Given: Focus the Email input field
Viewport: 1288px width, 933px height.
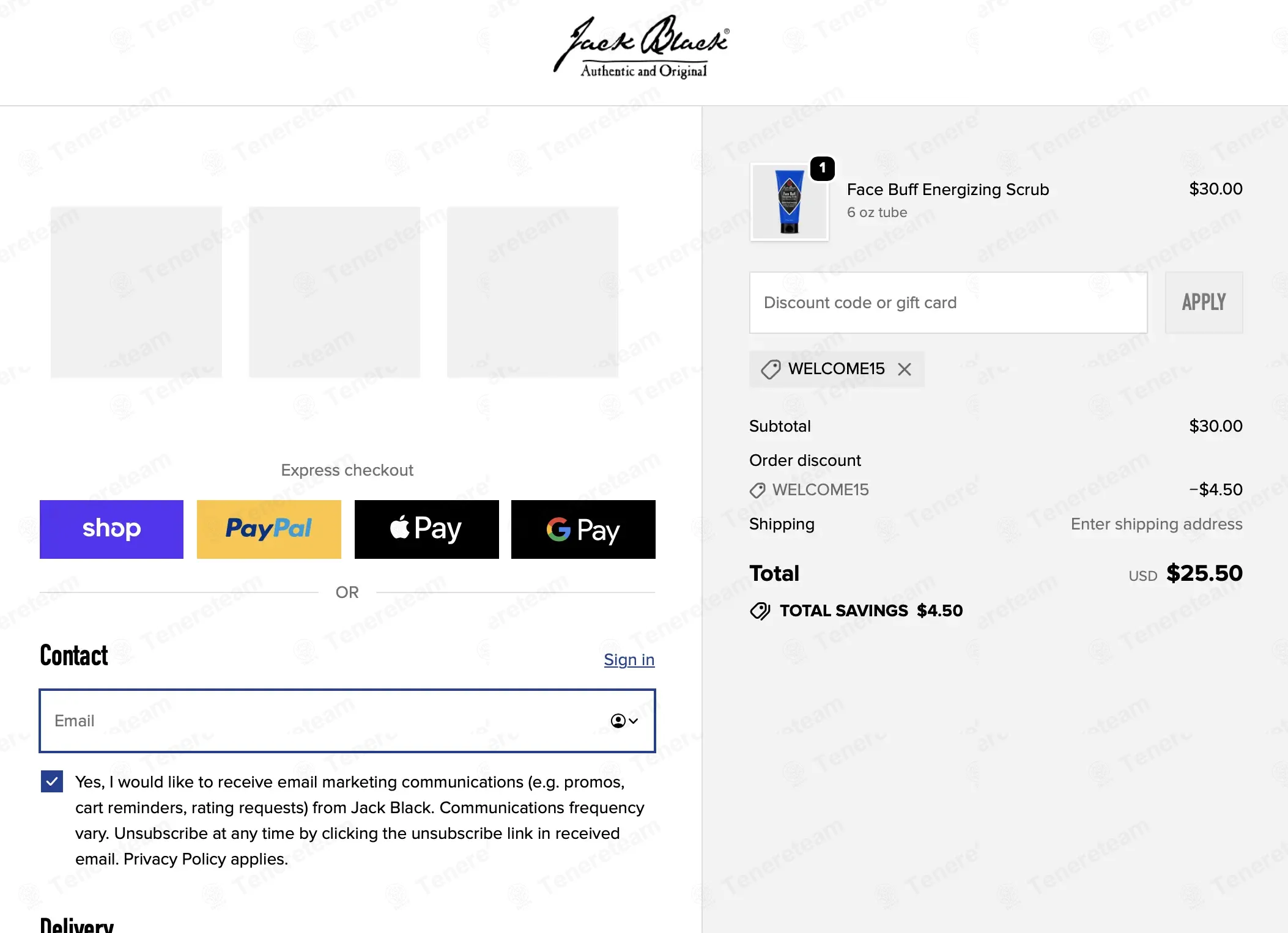Looking at the screenshot, I should (x=347, y=721).
